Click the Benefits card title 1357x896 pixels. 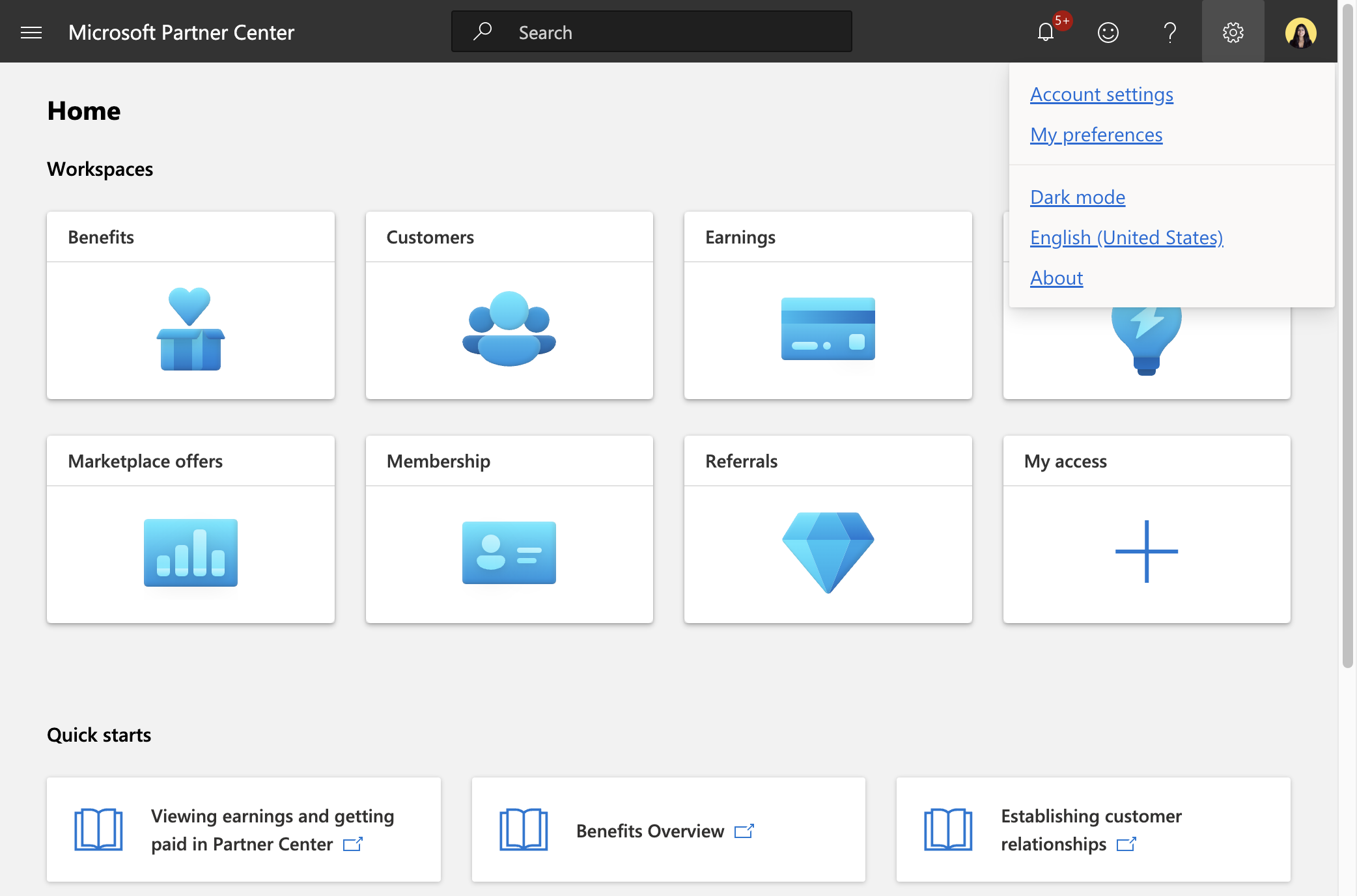pos(101,237)
